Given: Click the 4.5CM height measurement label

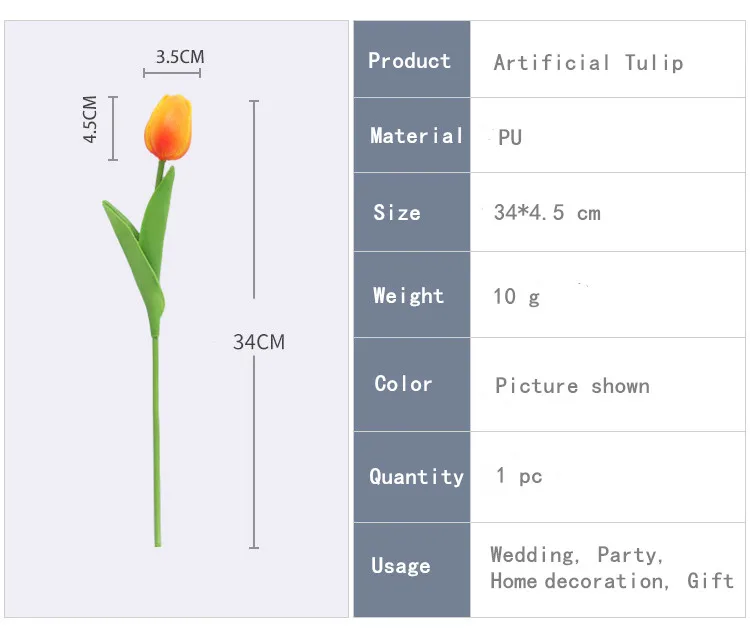Looking at the screenshot, I should coord(90,120).
